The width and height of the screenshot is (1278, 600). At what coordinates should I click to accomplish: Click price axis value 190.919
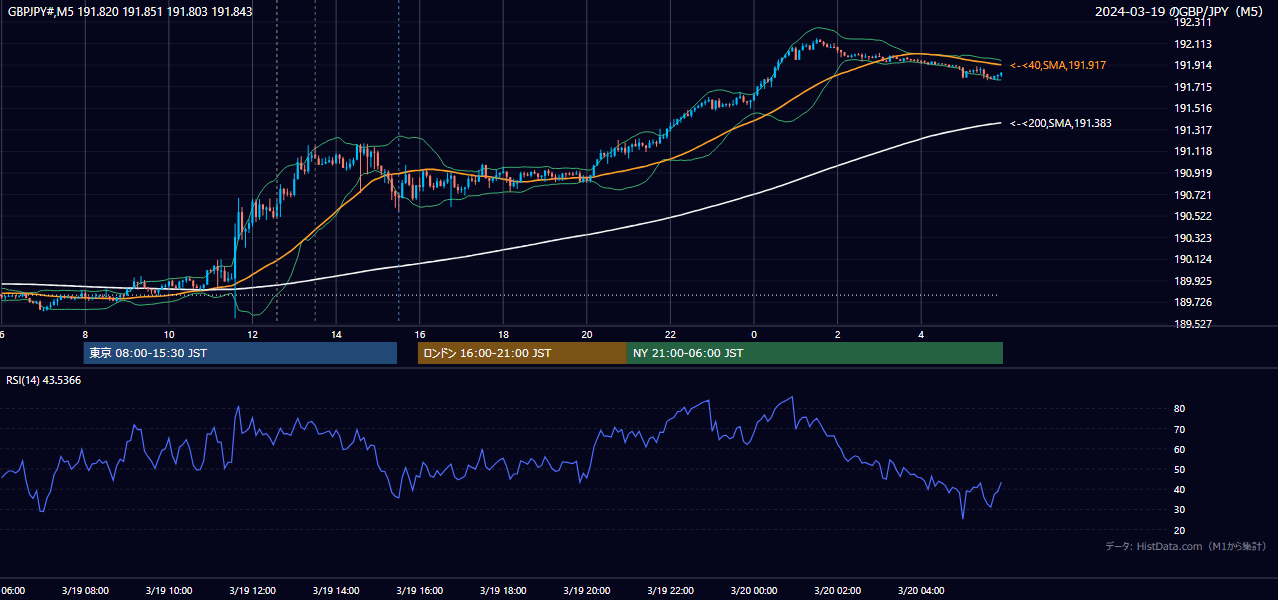pyautogui.click(x=1193, y=173)
